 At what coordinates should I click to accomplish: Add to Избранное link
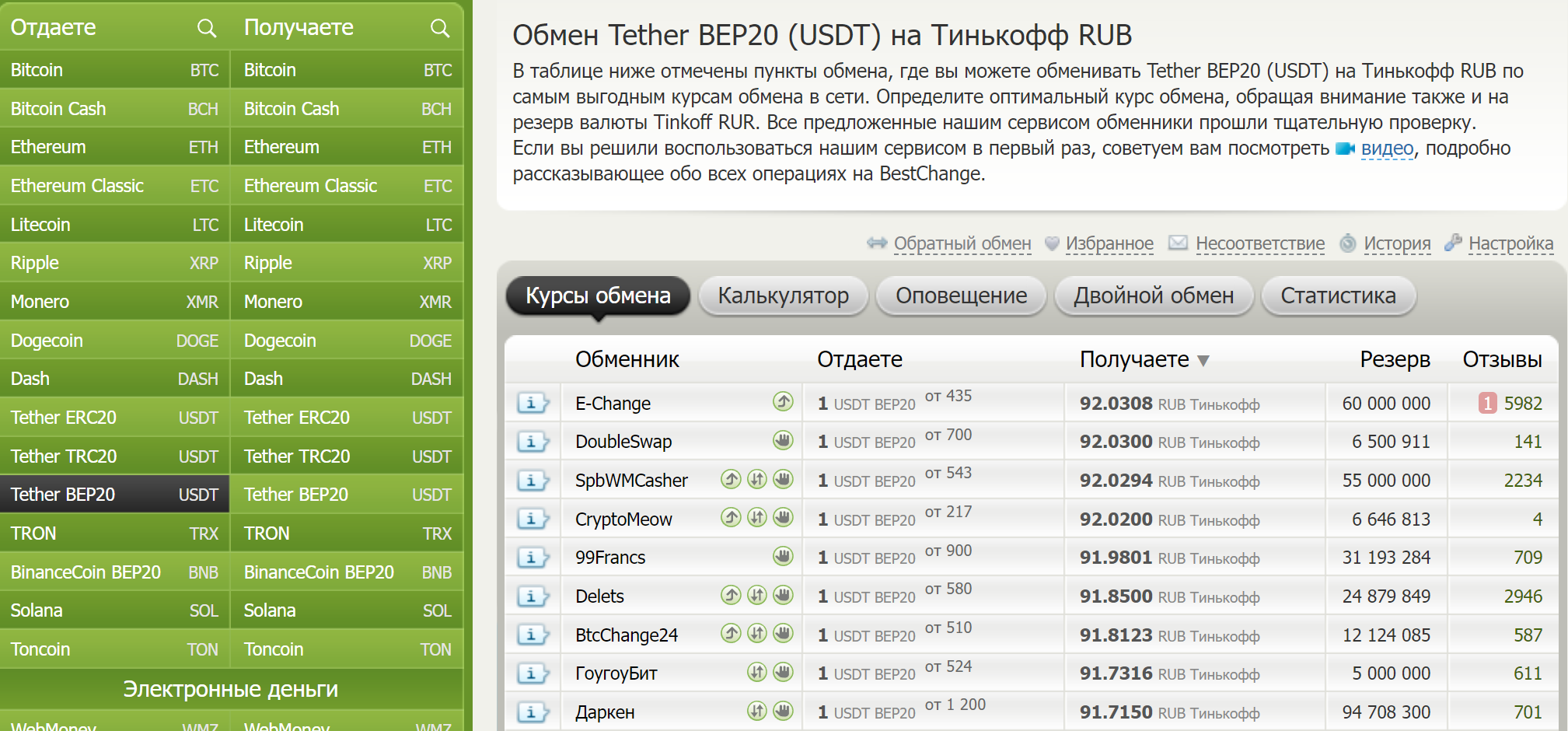click(1109, 243)
